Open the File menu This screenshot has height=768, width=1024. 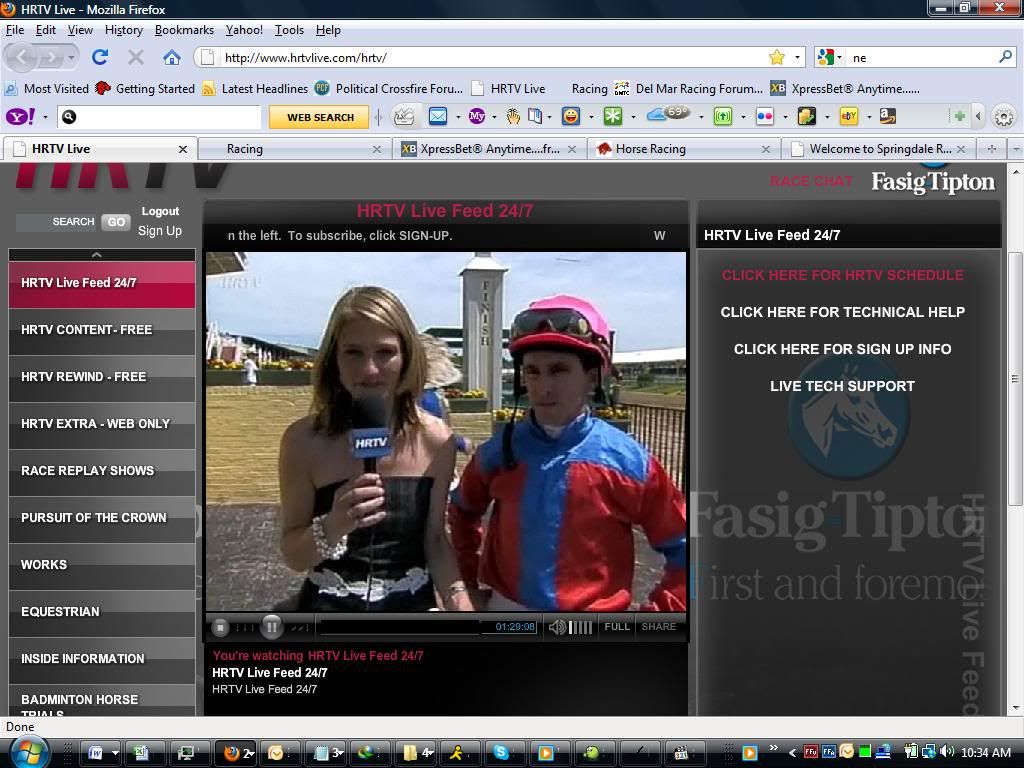tap(14, 30)
